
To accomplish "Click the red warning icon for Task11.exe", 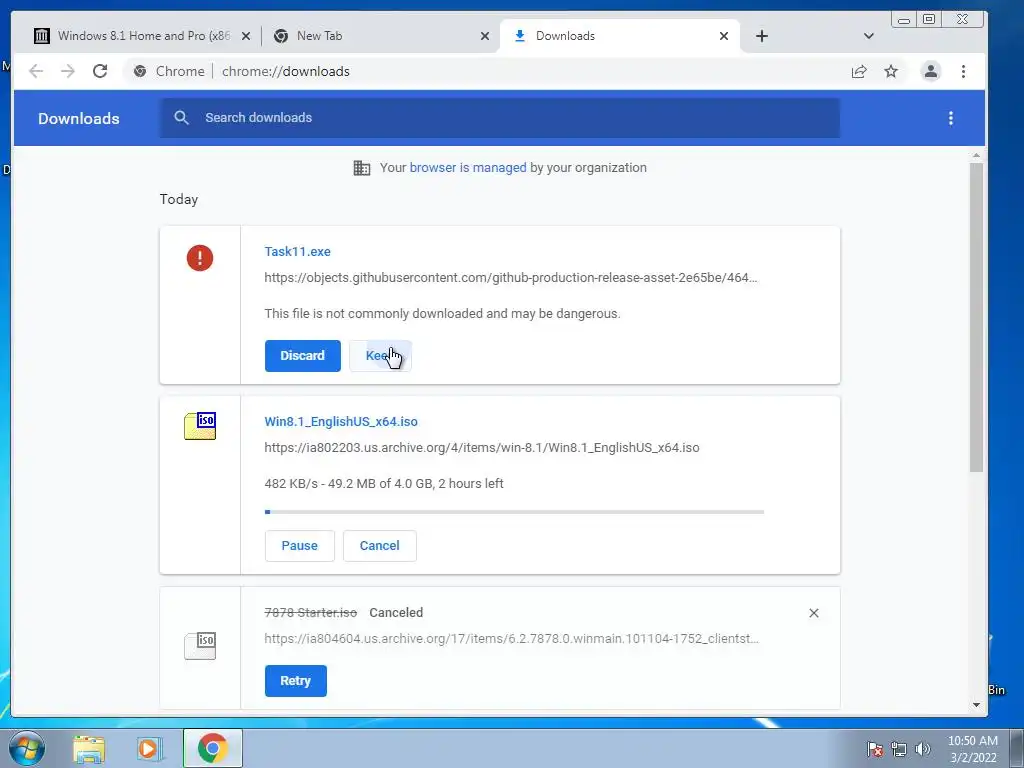I will click(200, 258).
